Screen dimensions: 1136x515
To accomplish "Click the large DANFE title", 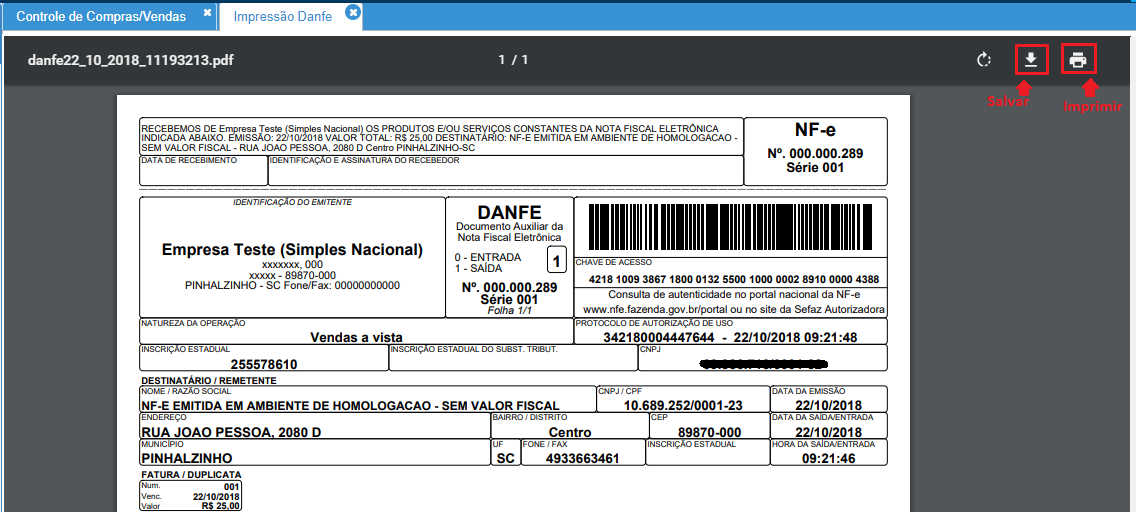I will (x=509, y=212).
